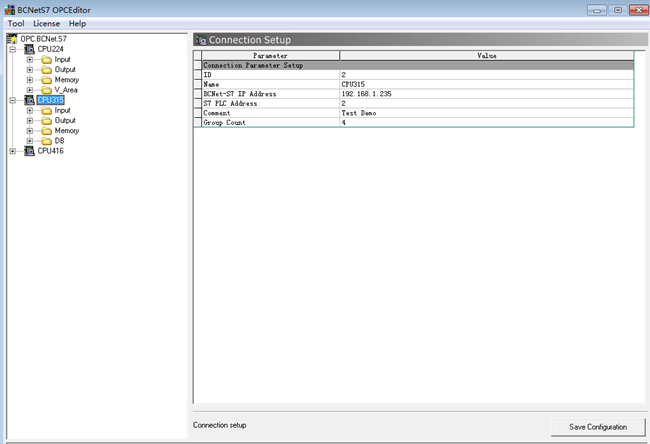Collapse the CPU315 tree node
650x444 pixels.
(x=13, y=100)
